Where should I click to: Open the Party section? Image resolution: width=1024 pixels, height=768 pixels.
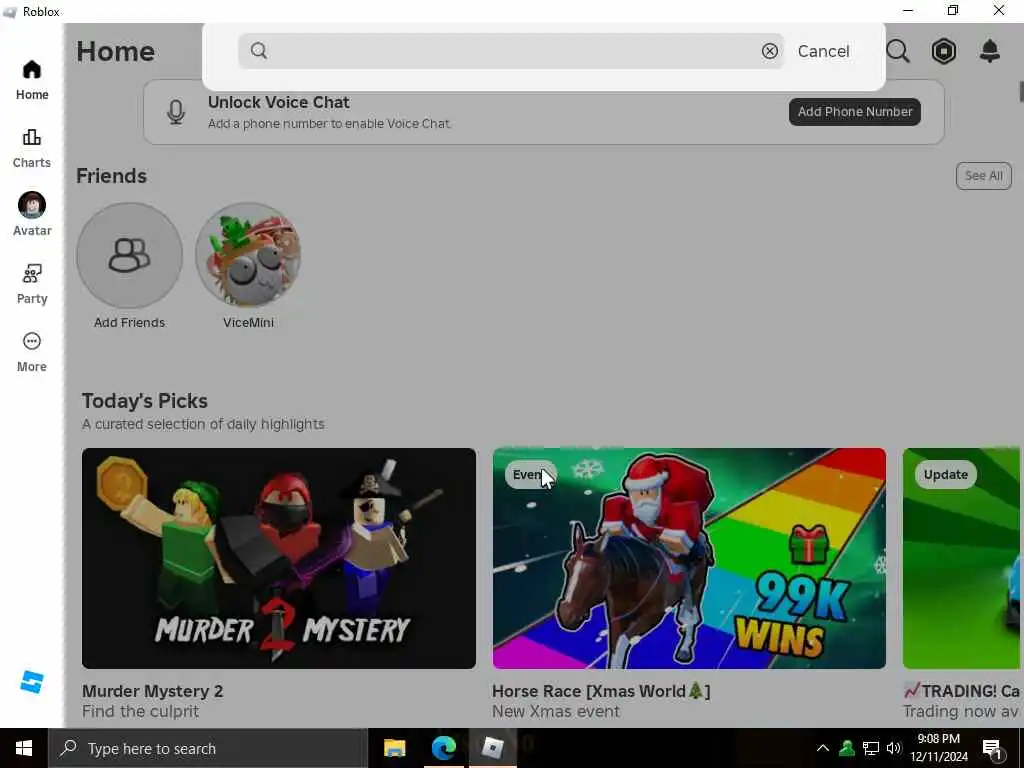click(x=32, y=284)
